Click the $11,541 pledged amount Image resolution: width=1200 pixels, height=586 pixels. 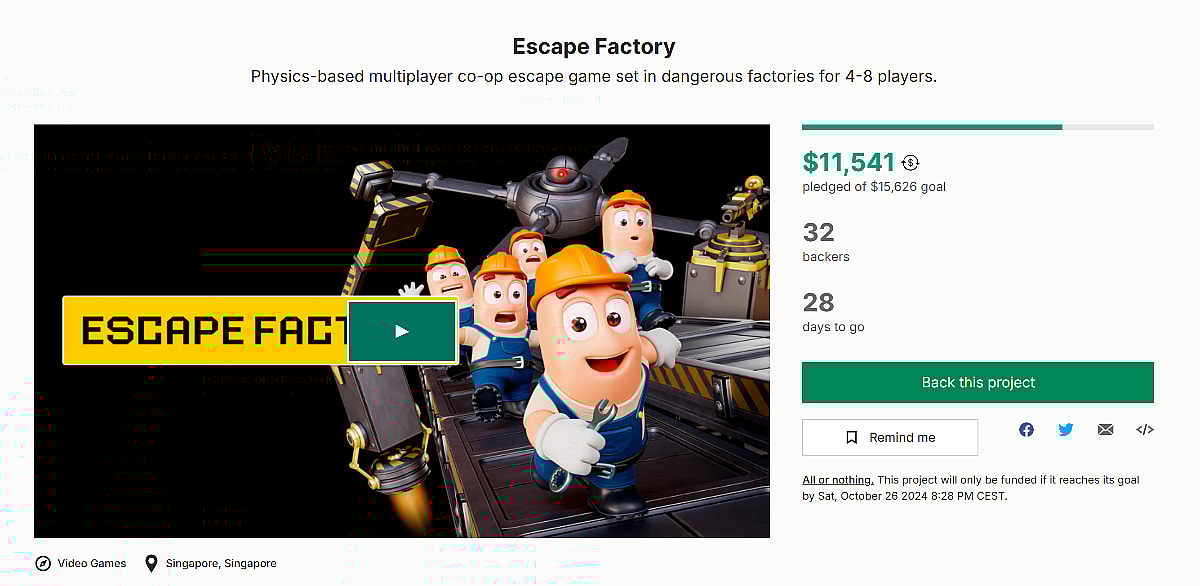849,162
